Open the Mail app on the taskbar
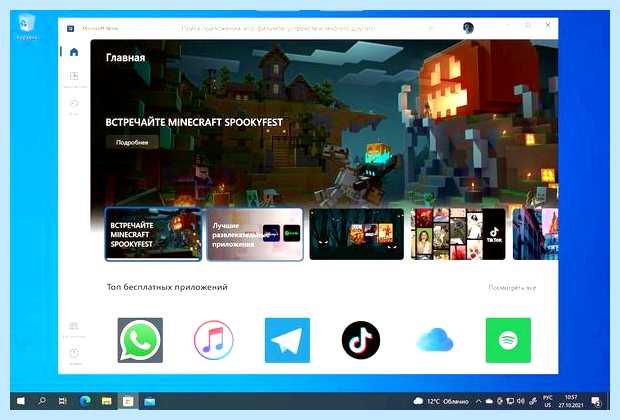The height and width of the screenshot is (420, 620). pos(149,401)
